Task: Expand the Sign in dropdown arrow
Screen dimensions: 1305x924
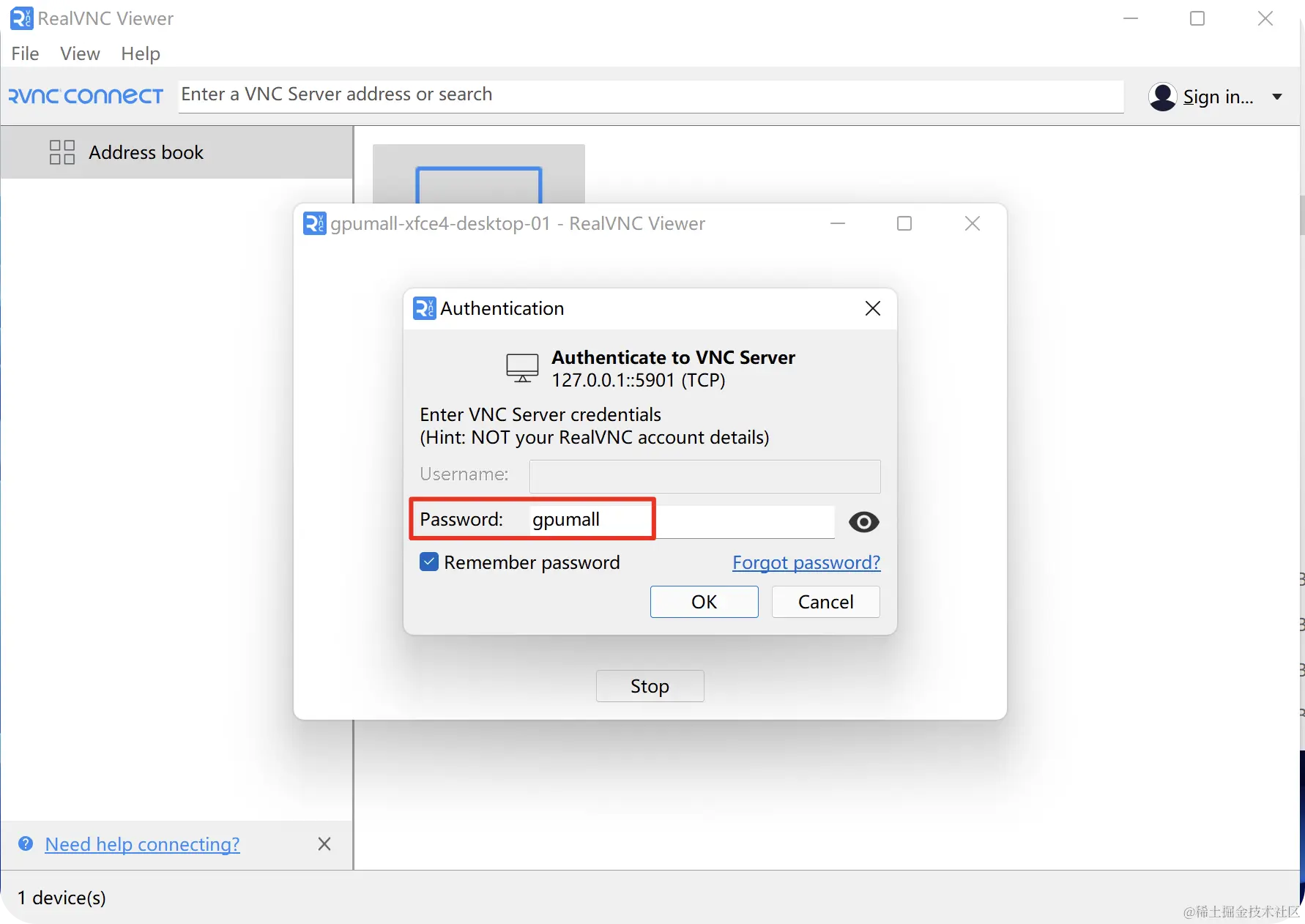Action: pyautogui.click(x=1277, y=97)
